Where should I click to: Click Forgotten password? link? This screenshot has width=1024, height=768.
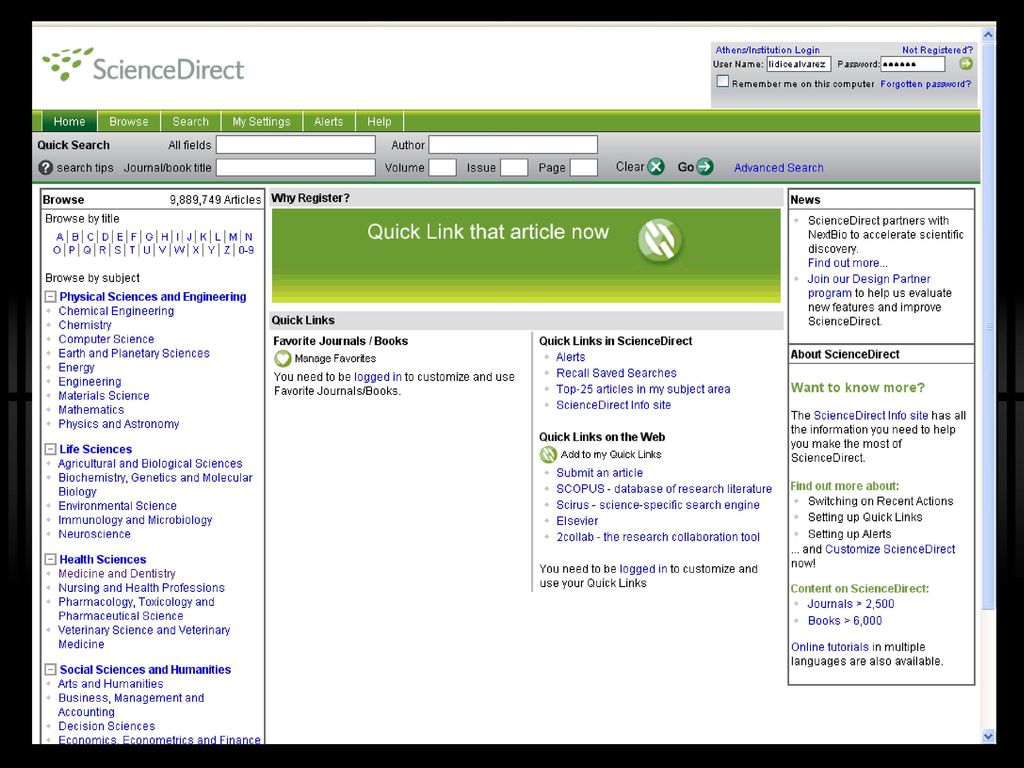pos(925,84)
